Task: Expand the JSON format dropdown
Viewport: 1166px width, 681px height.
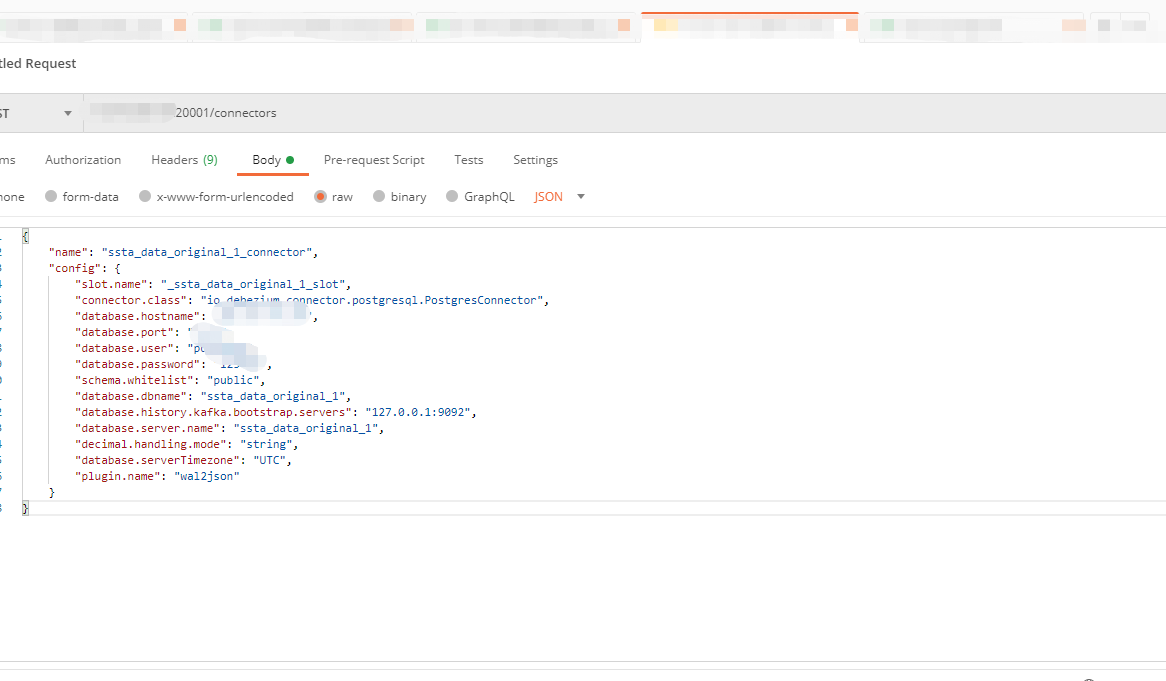Action: click(x=581, y=197)
